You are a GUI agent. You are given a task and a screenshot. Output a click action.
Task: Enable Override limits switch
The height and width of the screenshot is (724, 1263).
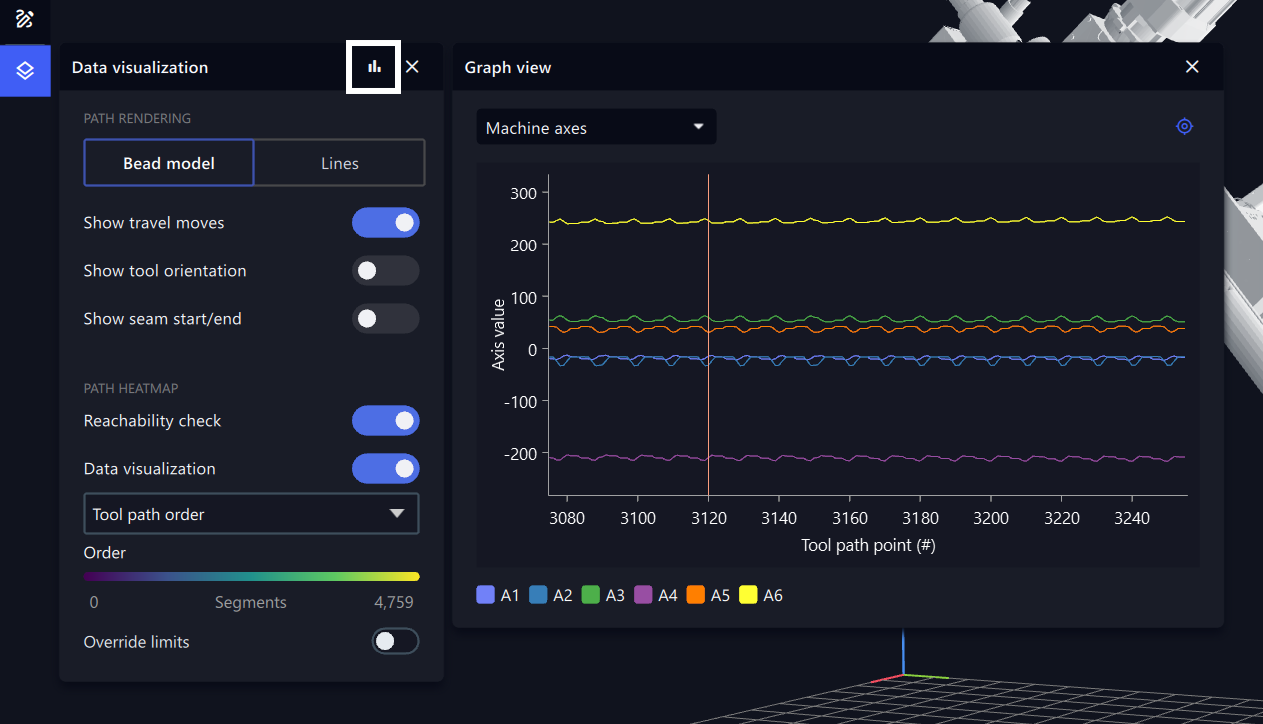[x=395, y=642]
